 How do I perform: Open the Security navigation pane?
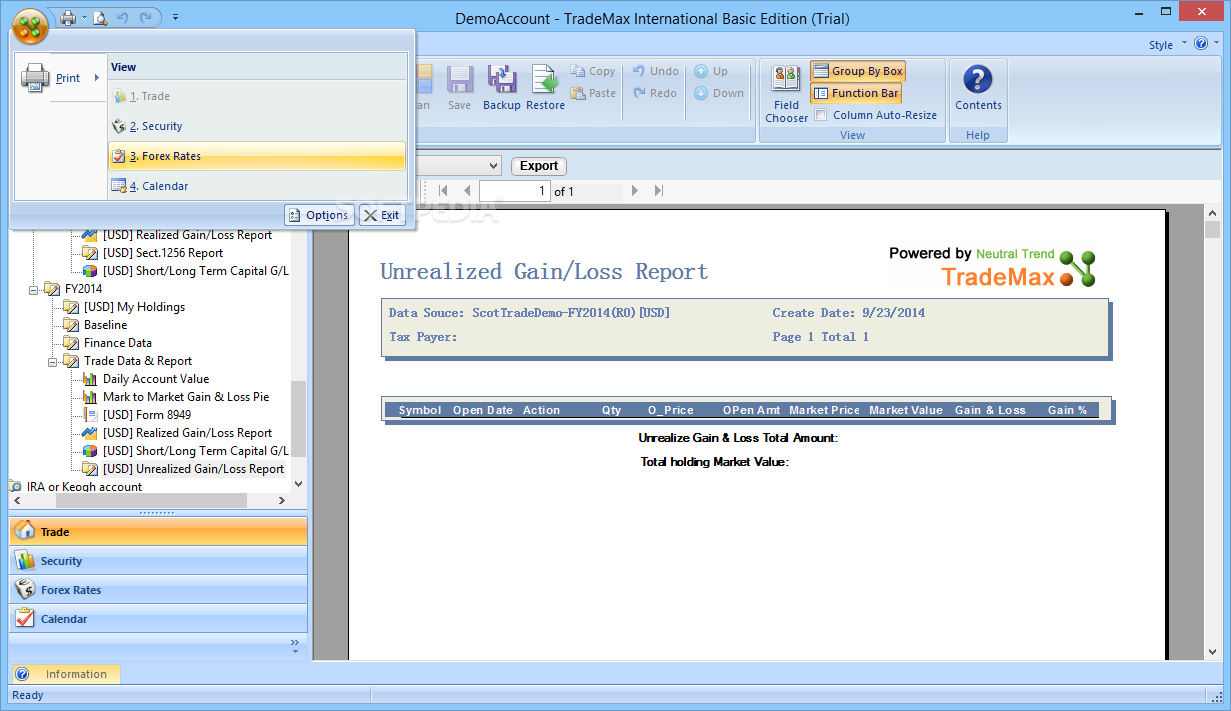coord(158,561)
